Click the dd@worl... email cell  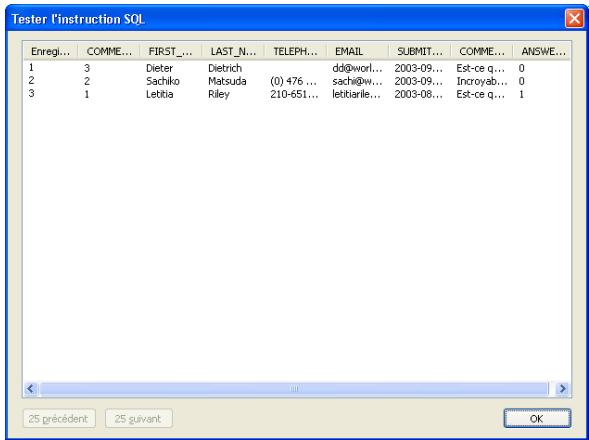coord(357,68)
